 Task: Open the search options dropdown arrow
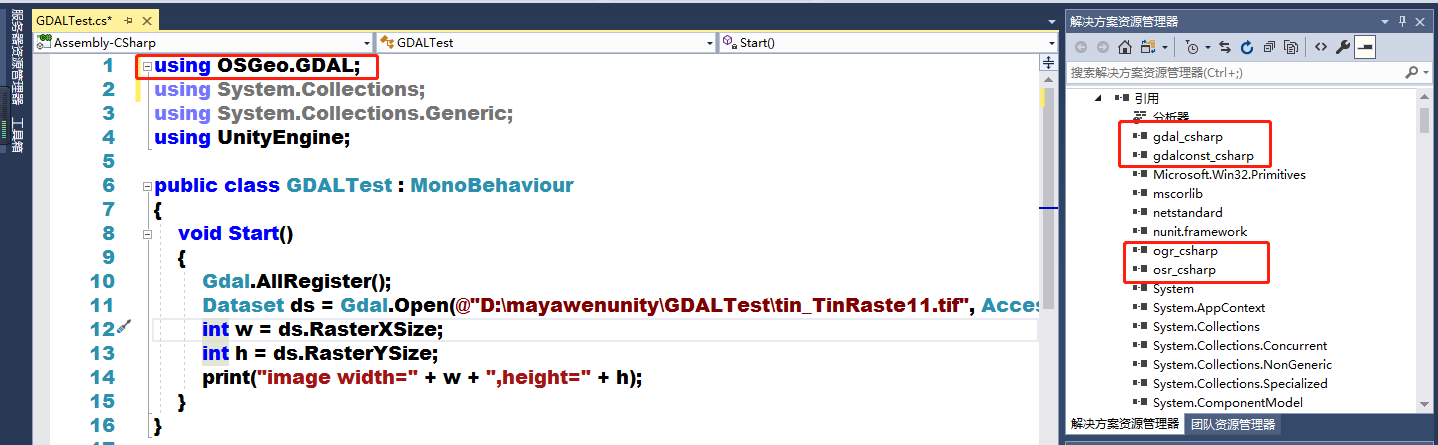pos(1425,72)
